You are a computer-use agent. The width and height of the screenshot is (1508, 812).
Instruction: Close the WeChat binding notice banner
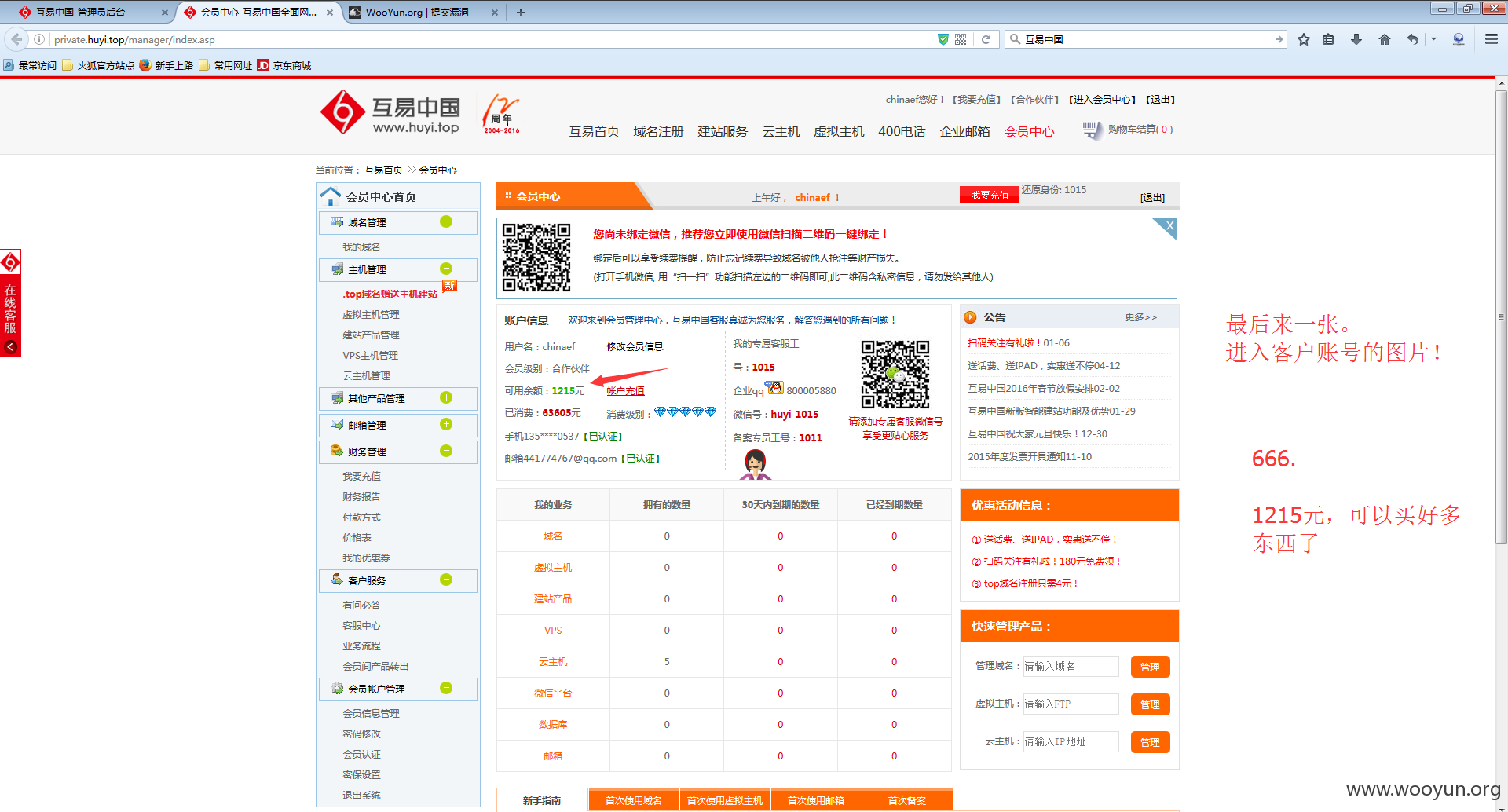[x=1169, y=226]
